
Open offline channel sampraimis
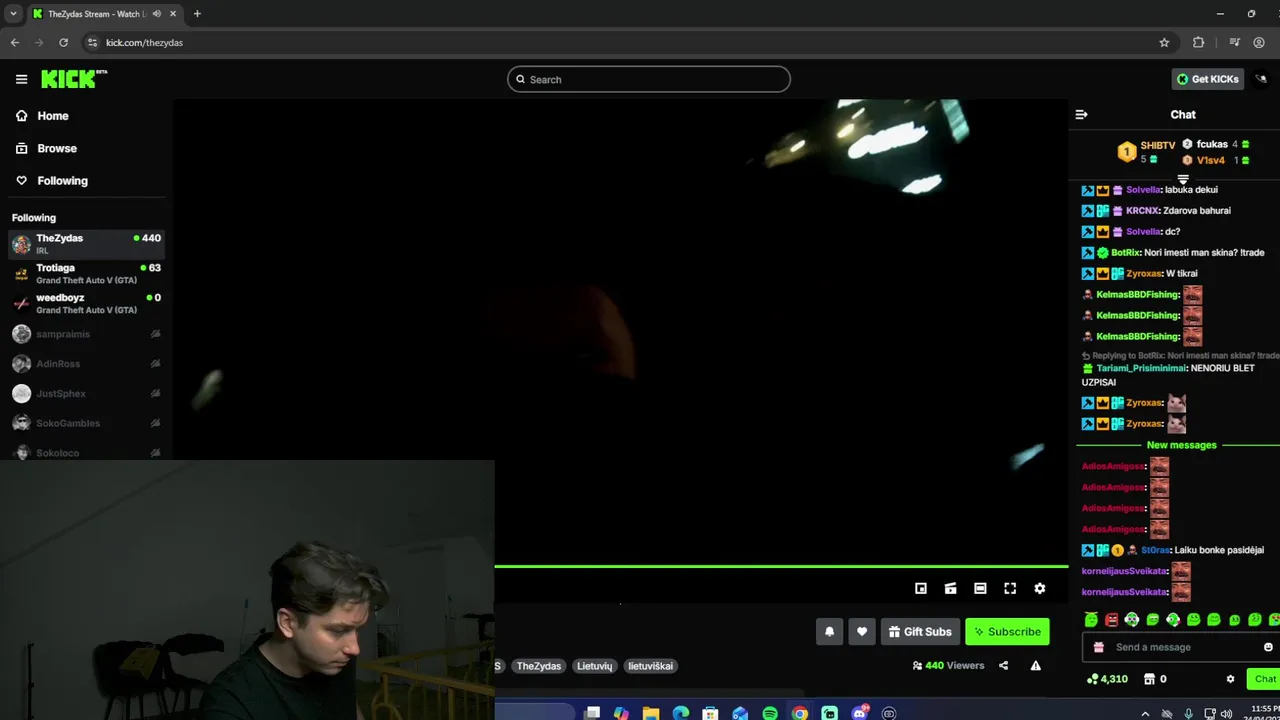[x=87, y=334]
